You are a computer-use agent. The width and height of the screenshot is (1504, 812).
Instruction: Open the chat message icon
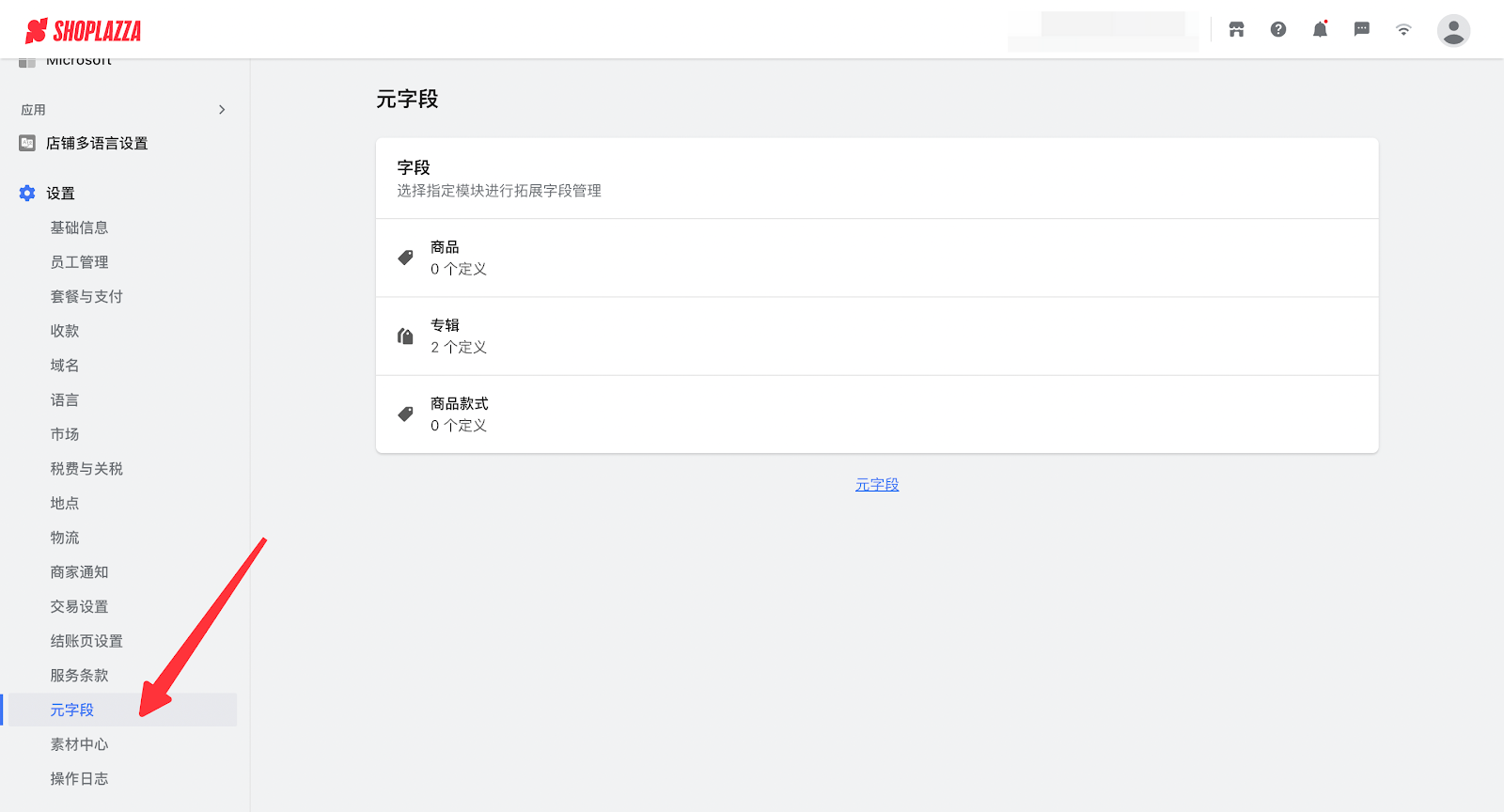[x=1361, y=30]
